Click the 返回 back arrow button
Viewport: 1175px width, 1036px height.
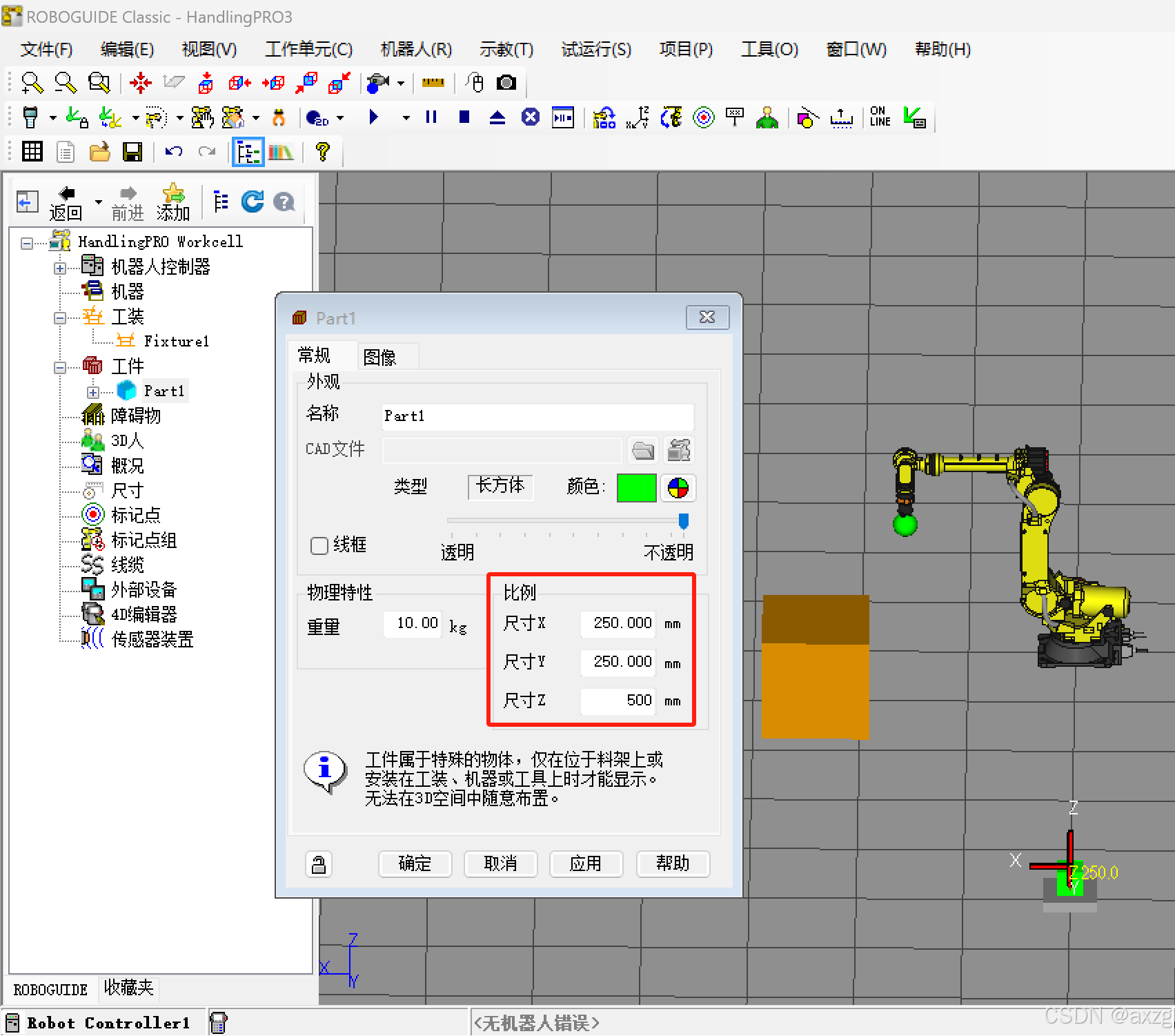pyautogui.click(x=66, y=203)
